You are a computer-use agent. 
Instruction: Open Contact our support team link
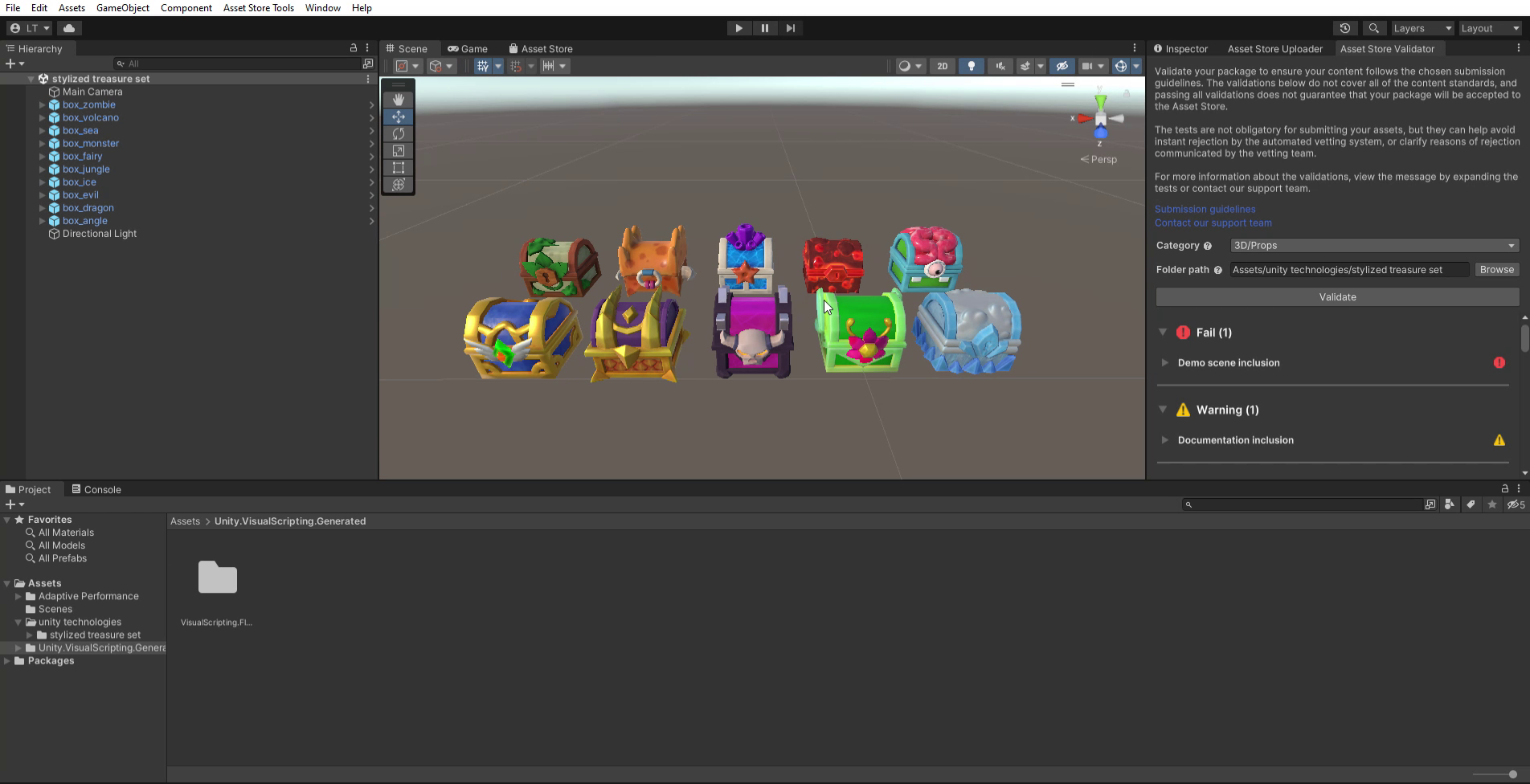tap(1213, 223)
